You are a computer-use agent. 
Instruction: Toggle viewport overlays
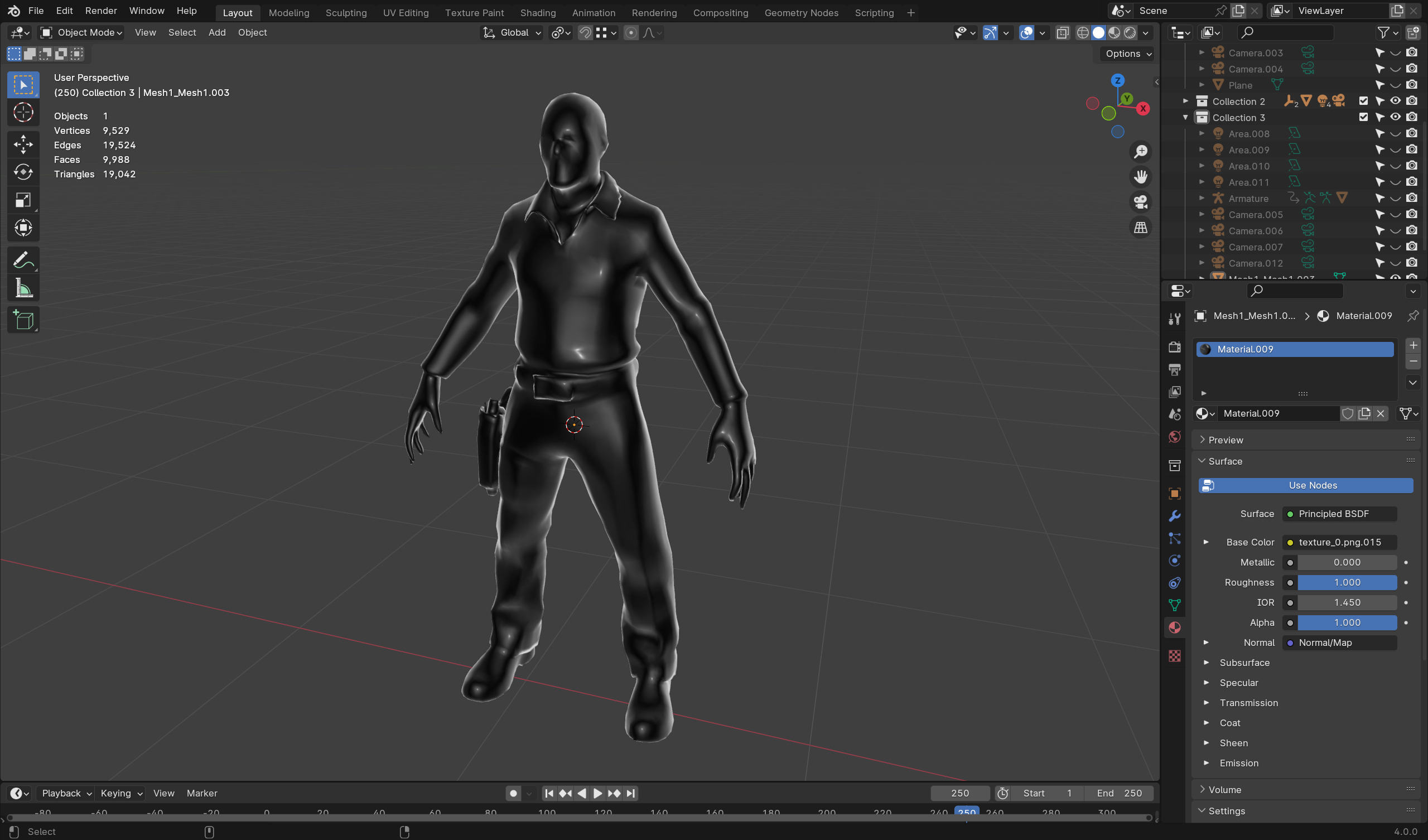pyautogui.click(x=1026, y=33)
